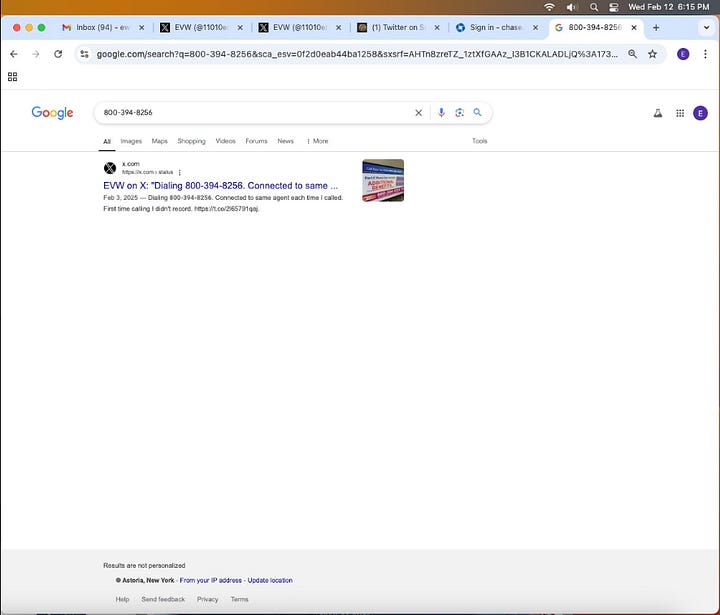Open the Google apps grid

click(680, 113)
